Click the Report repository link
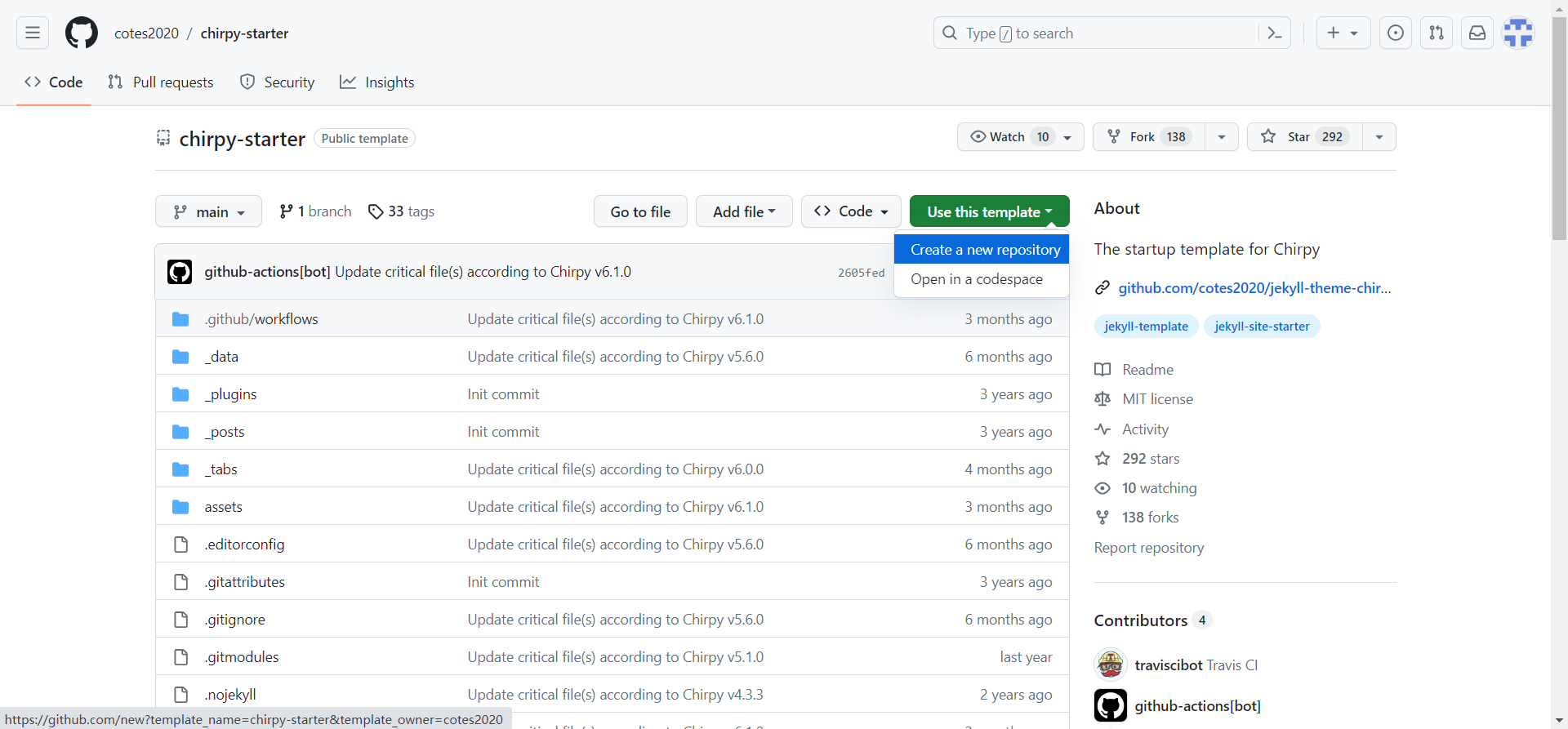 click(x=1149, y=548)
